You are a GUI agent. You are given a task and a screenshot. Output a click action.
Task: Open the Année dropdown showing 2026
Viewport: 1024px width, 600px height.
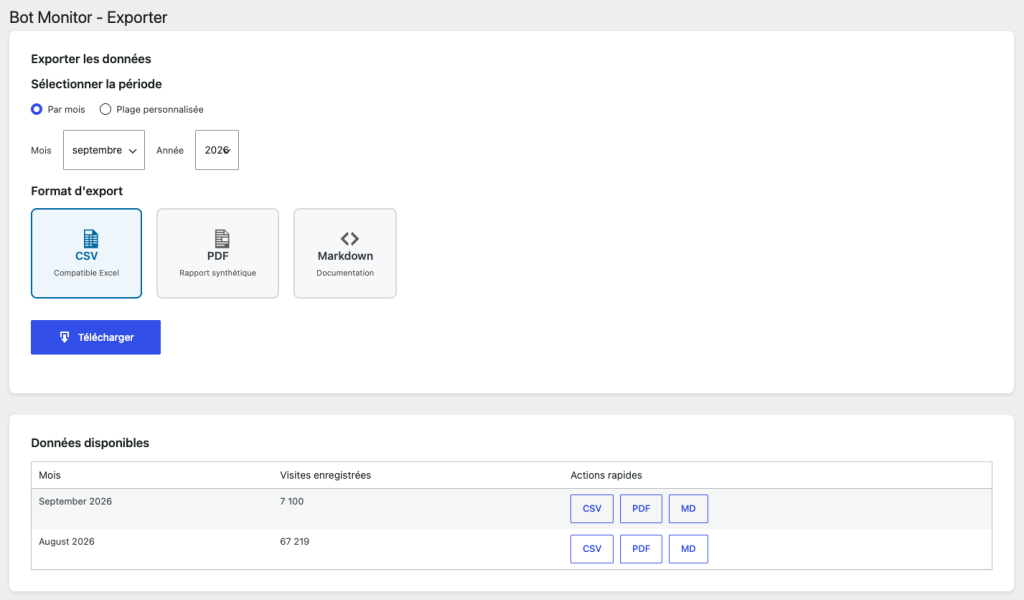pos(217,150)
